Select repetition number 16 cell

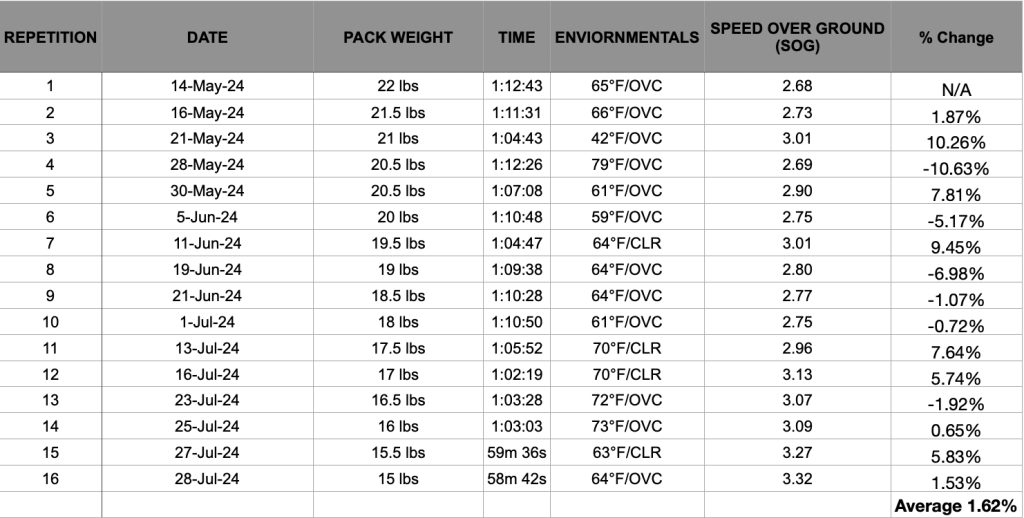tap(50, 478)
